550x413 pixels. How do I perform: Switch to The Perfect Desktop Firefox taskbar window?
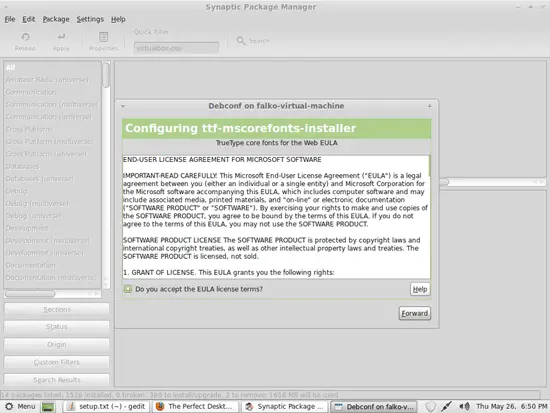pos(195,407)
